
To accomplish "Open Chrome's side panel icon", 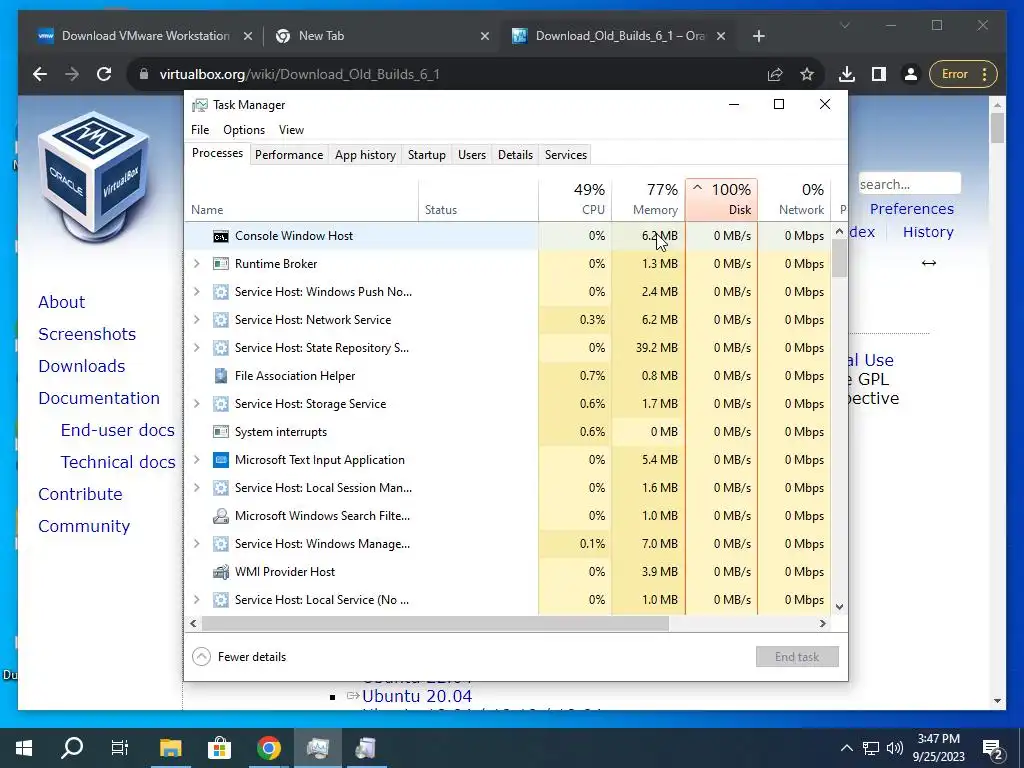I will click(879, 74).
